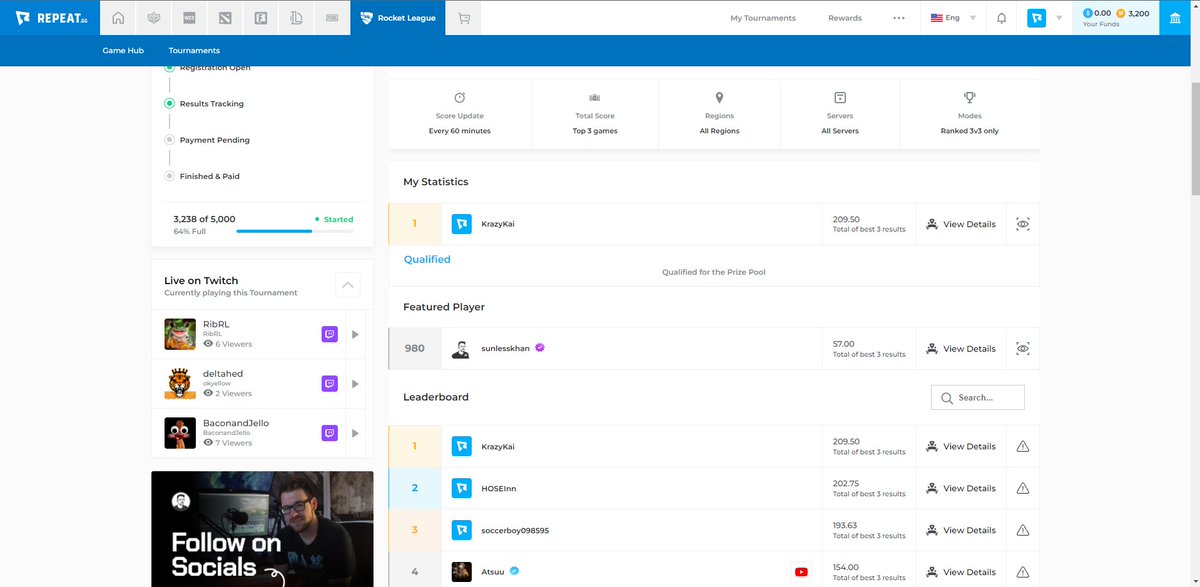Open Atsuu's YouTube channel icon

click(801, 572)
